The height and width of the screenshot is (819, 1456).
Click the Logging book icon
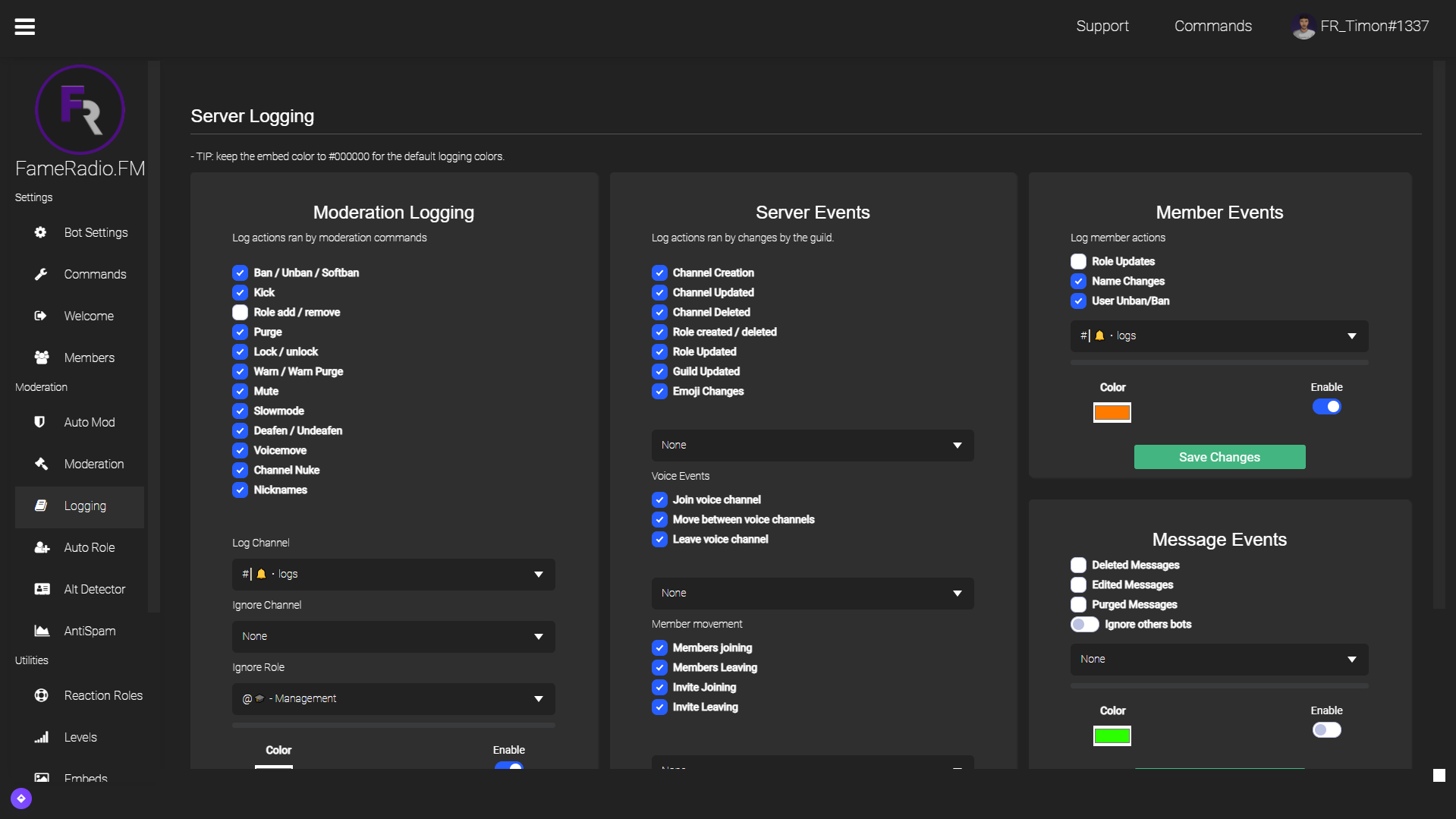pos(41,506)
